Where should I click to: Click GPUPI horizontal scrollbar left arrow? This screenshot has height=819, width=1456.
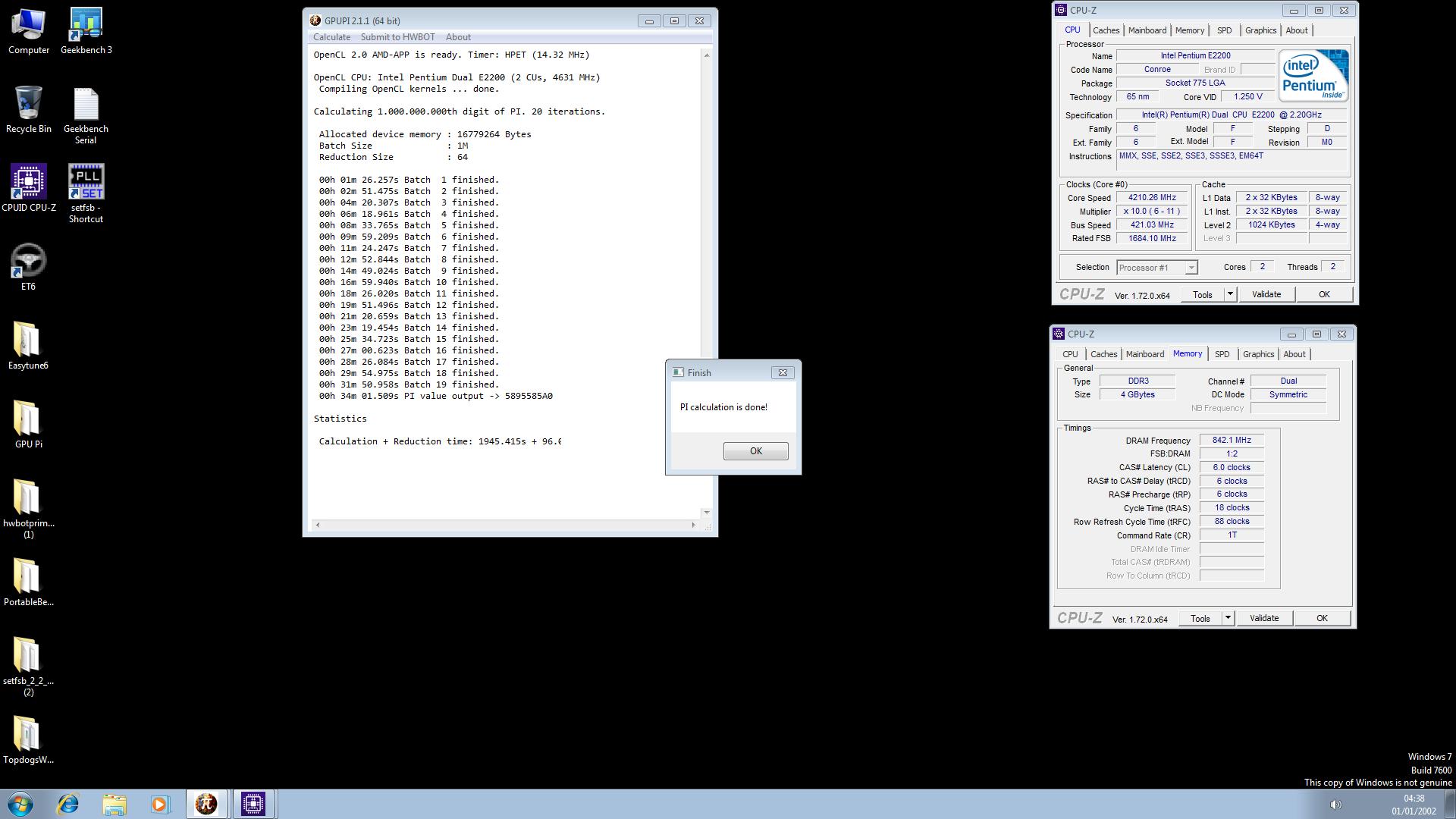[318, 525]
